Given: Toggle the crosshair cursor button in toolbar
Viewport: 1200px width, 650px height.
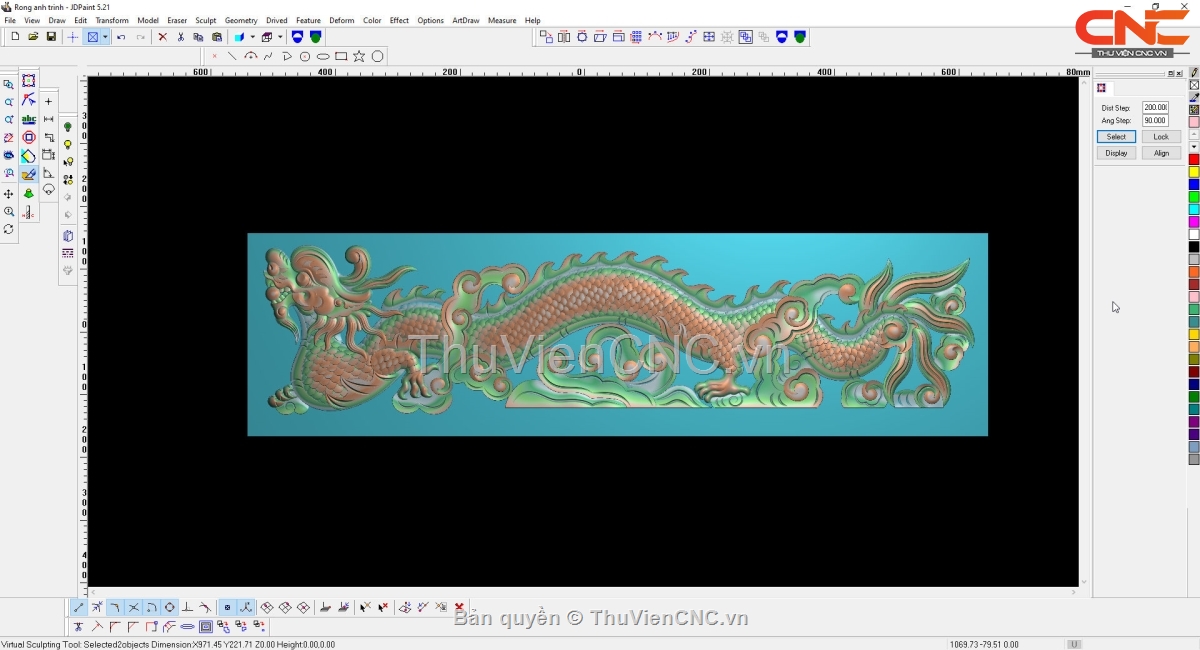Looking at the screenshot, I should [72, 37].
